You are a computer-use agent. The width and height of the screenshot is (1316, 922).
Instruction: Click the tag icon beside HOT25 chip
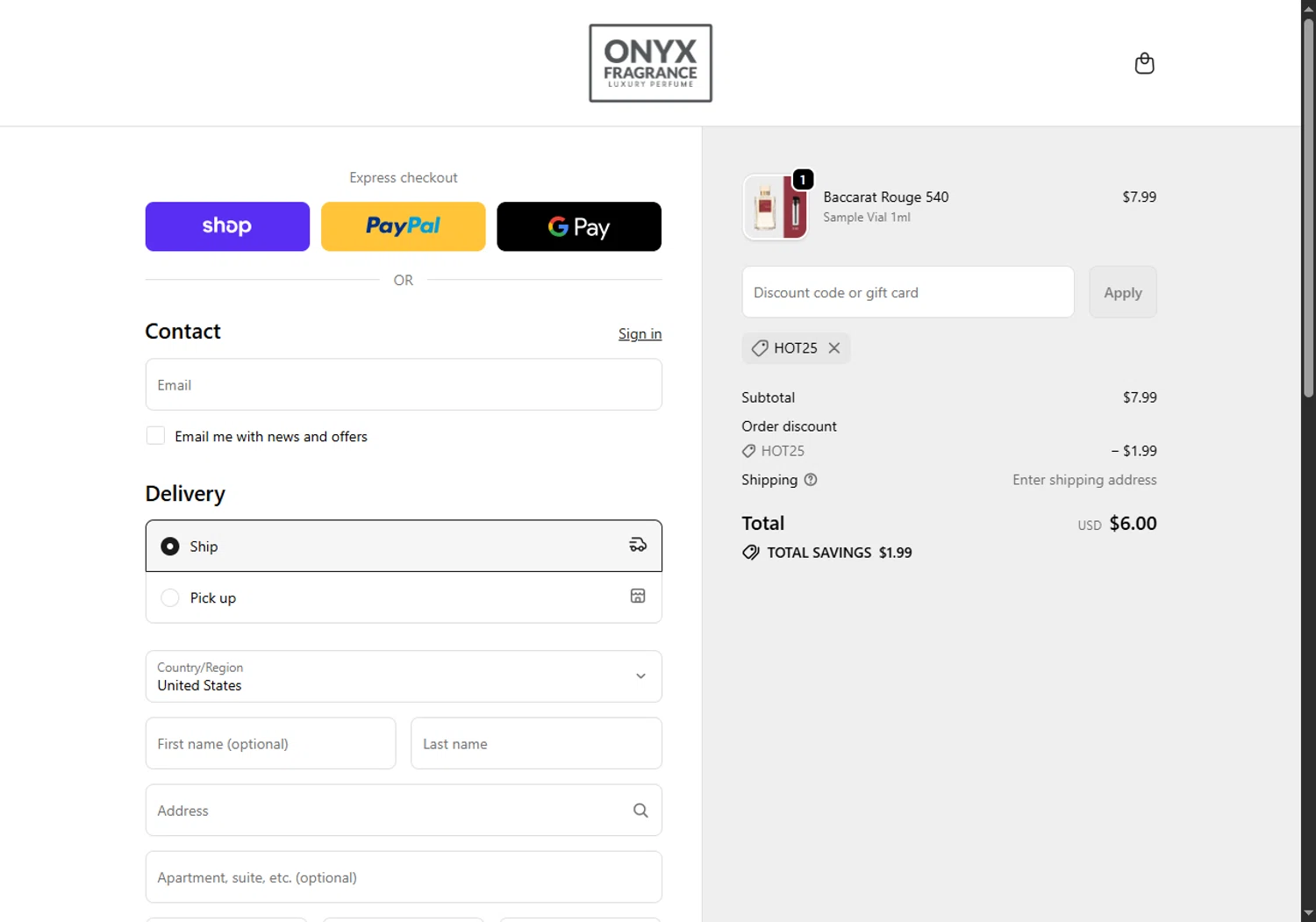(760, 348)
